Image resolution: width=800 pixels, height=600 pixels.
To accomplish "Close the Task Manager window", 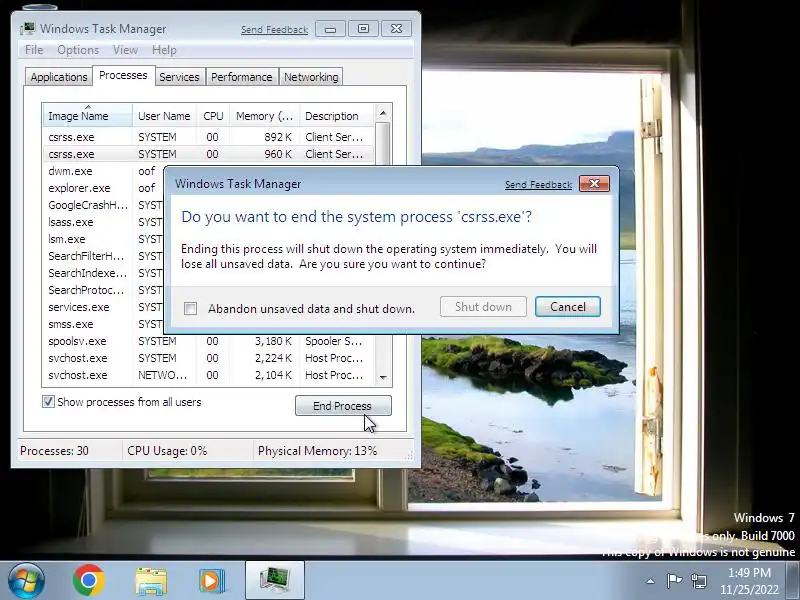I will (x=396, y=29).
